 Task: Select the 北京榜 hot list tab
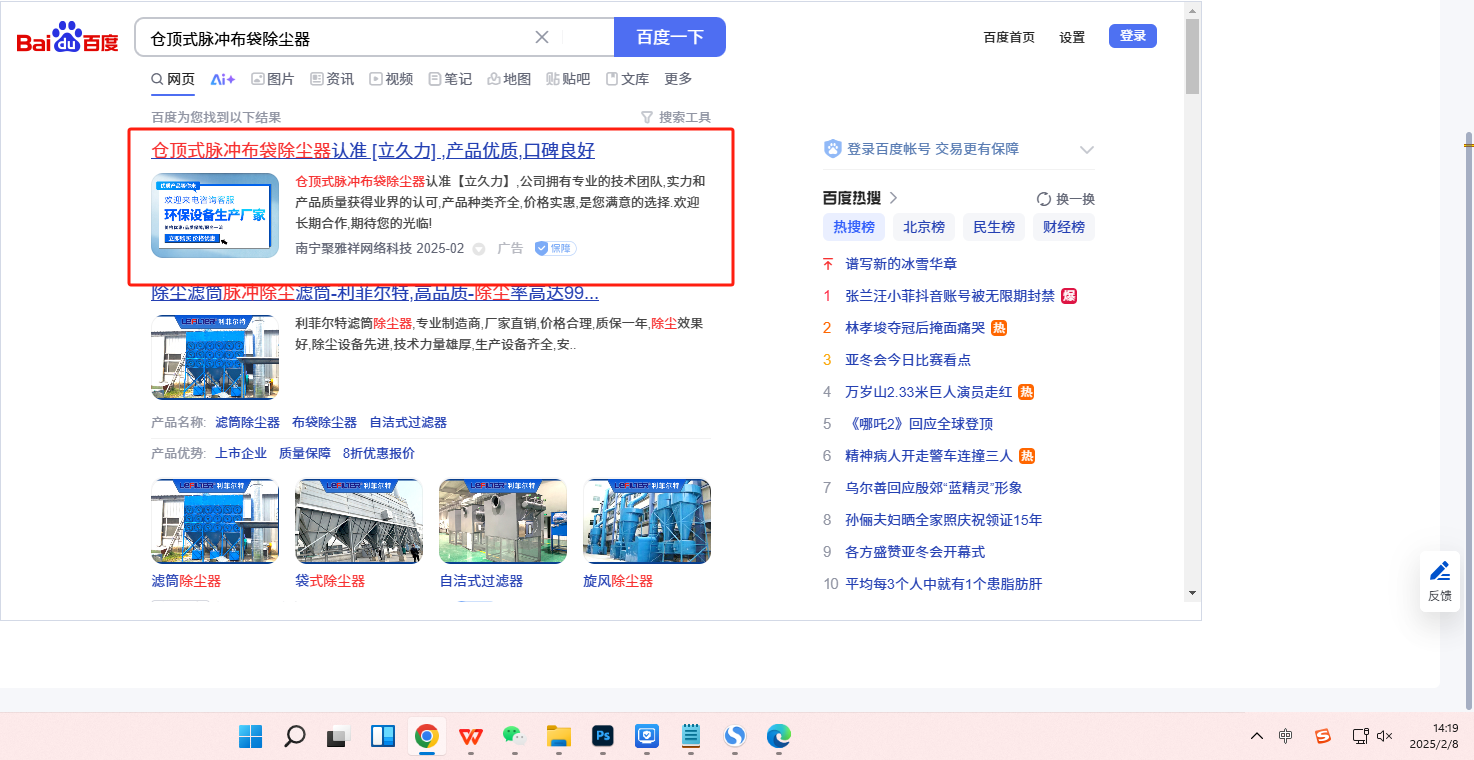tap(923, 227)
